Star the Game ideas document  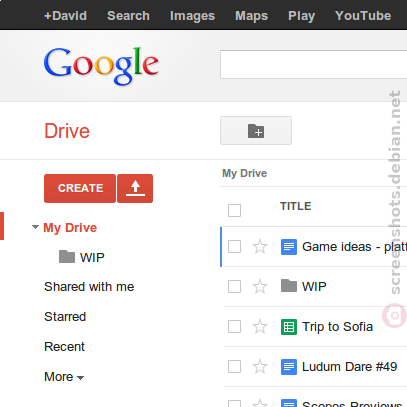point(260,247)
